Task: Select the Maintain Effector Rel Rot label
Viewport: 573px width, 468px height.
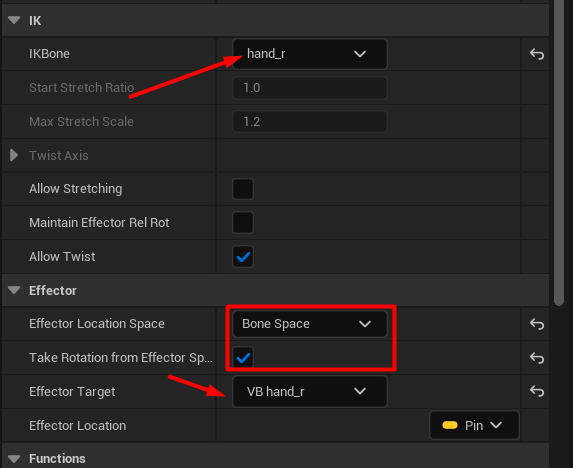Action: 99,222
